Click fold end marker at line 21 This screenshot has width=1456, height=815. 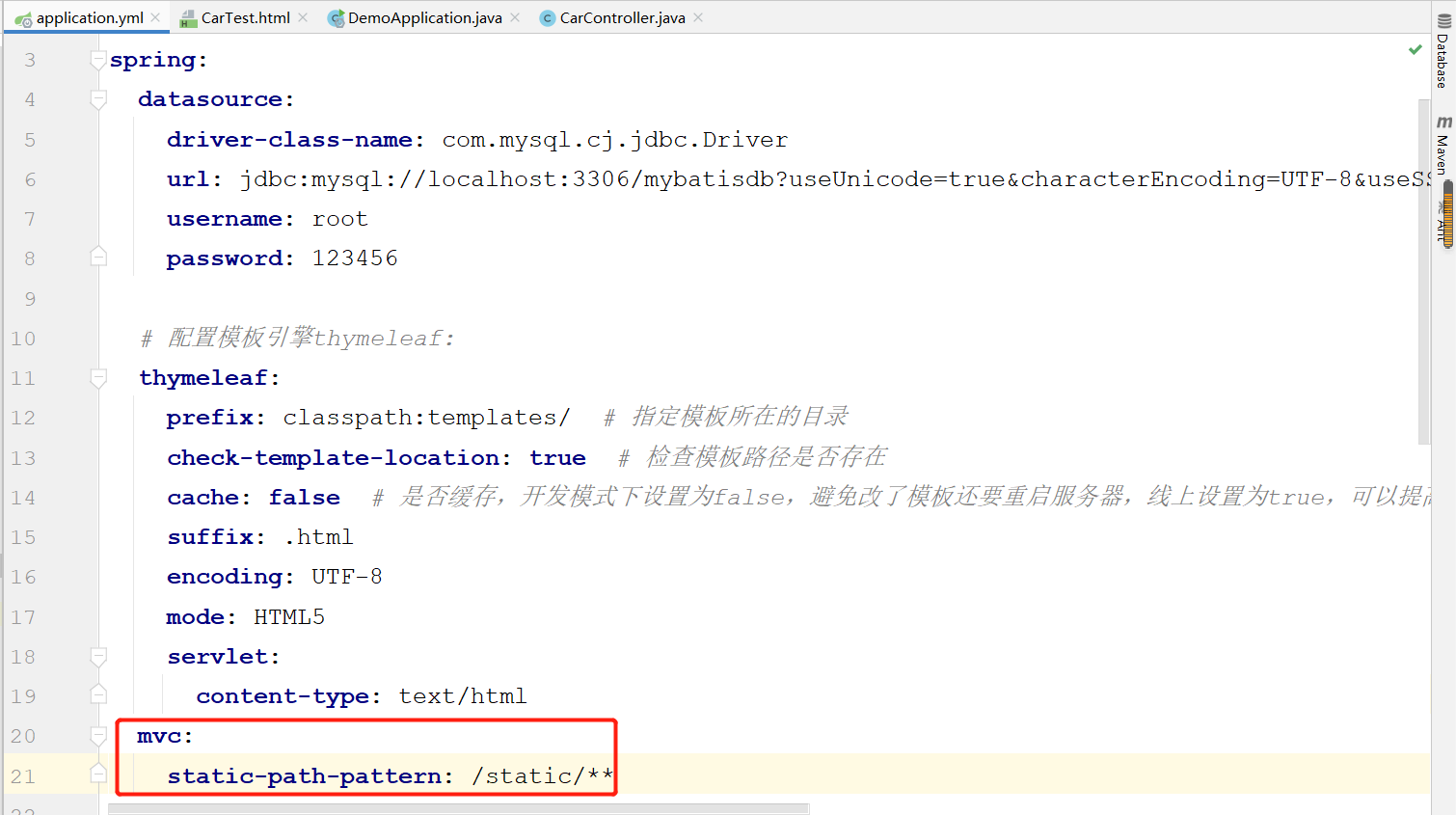97,774
